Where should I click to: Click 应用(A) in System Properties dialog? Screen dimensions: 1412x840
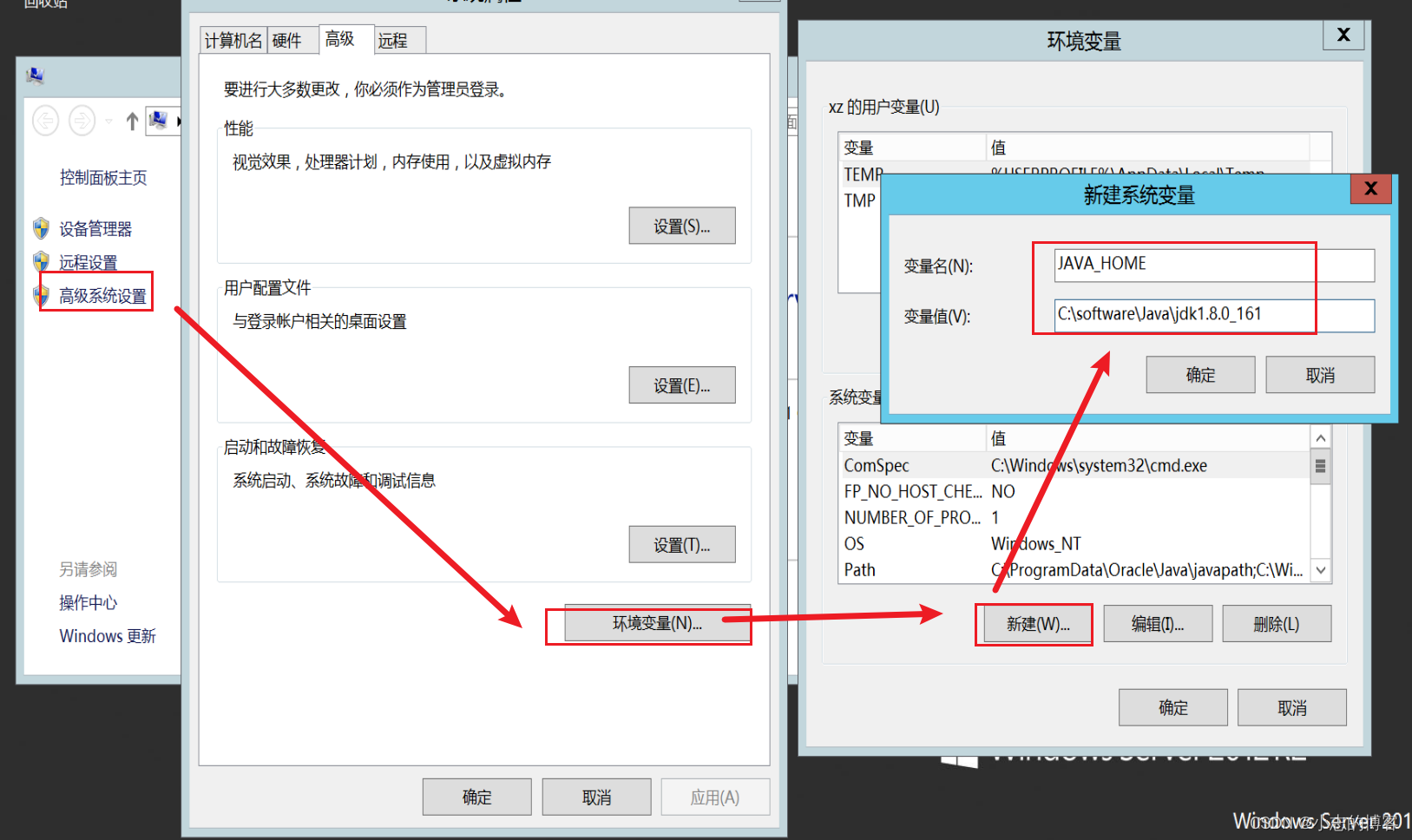(715, 797)
